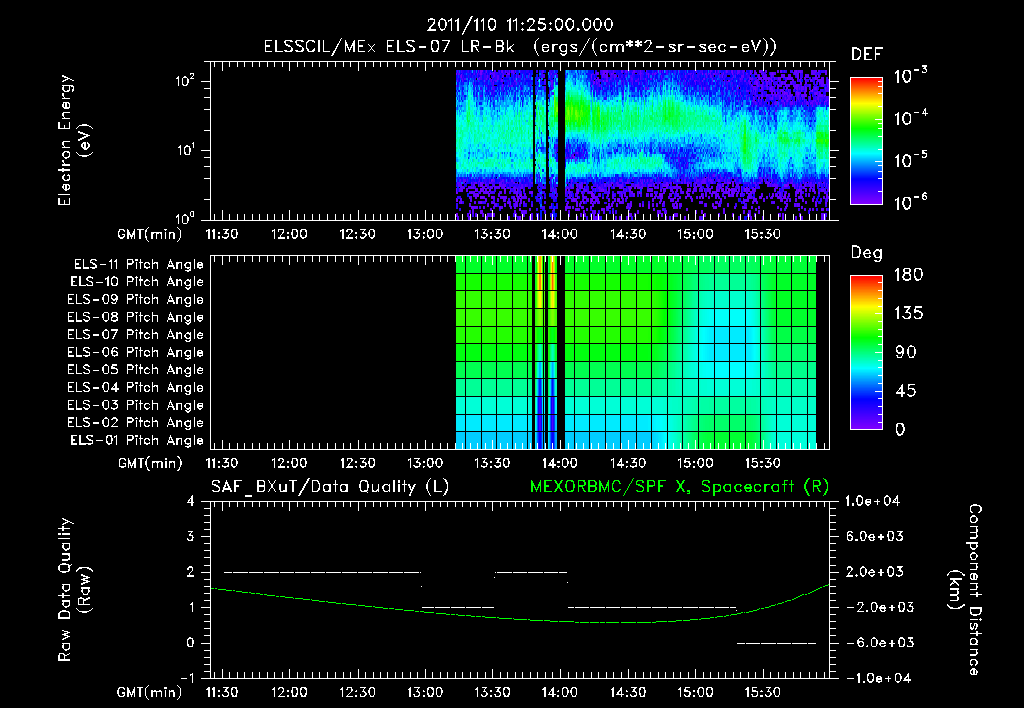
Task: Select the ELS-09 Pitch Angle row label
Action: click(x=136, y=300)
